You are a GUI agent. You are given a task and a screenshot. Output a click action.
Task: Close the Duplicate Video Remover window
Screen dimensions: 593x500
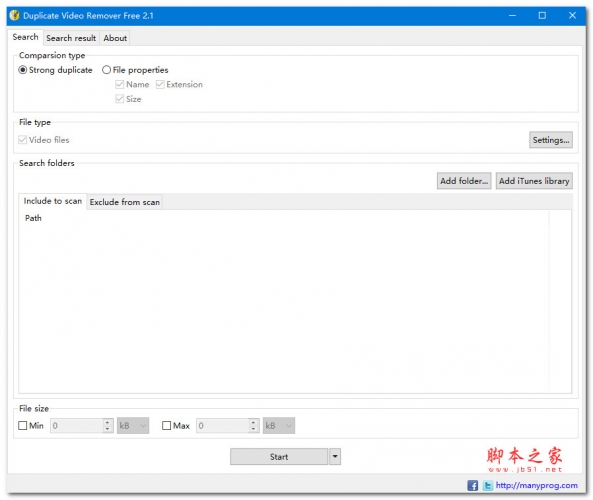point(572,16)
